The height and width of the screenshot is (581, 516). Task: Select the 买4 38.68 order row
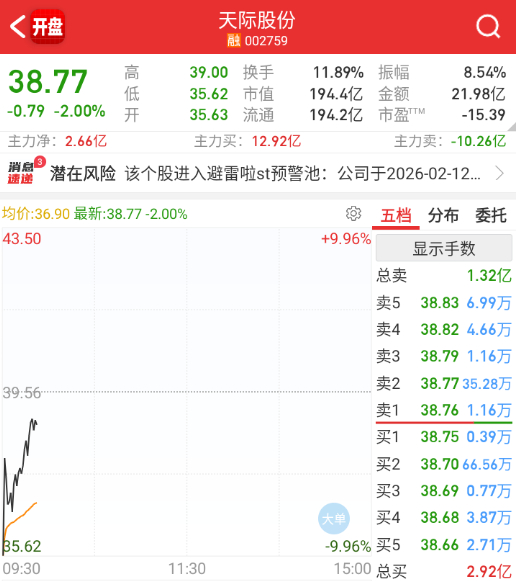click(x=444, y=518)
